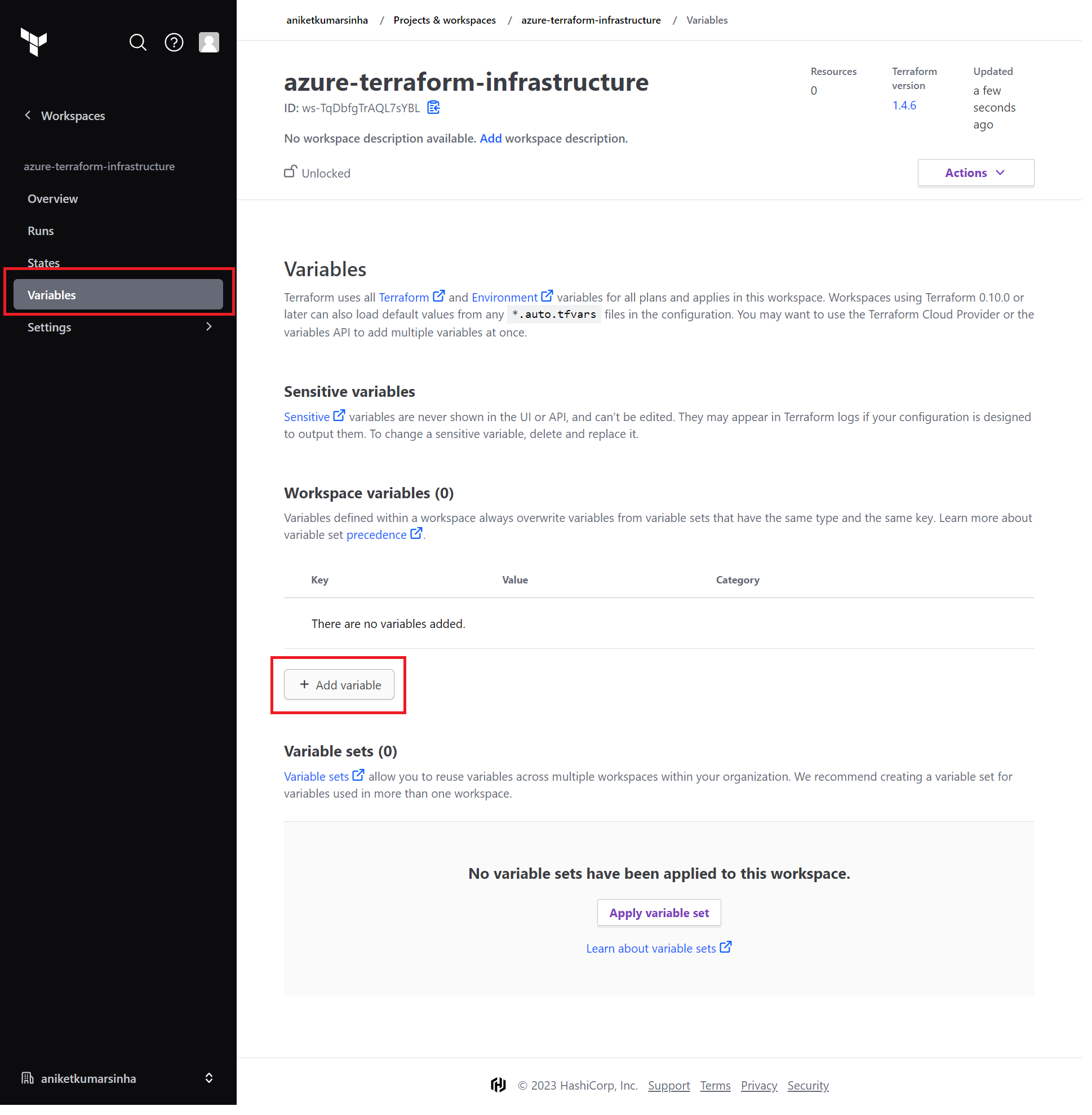Click 'There are no variables added.' text
This screenshot has width=1092, height=1115.
click(389, 625)
